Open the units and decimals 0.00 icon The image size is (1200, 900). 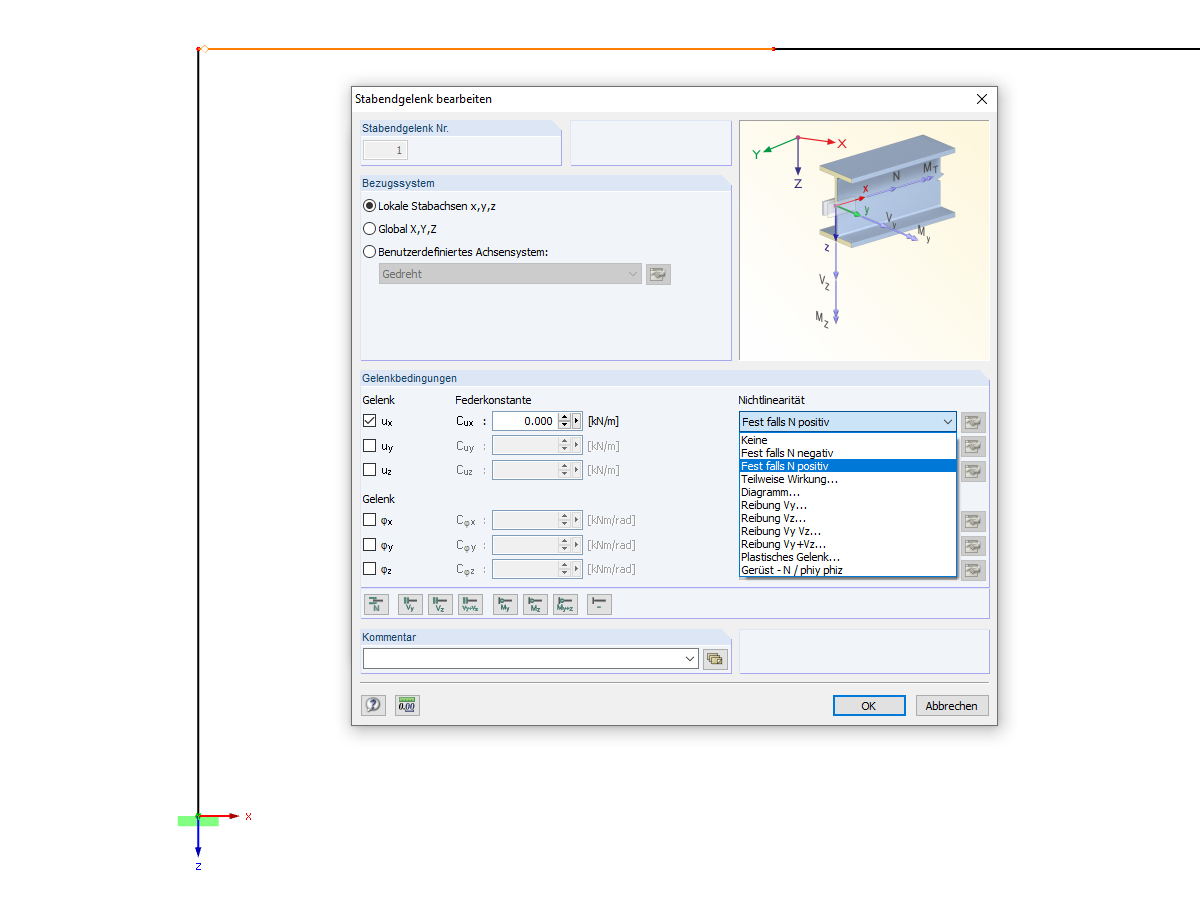407,705
